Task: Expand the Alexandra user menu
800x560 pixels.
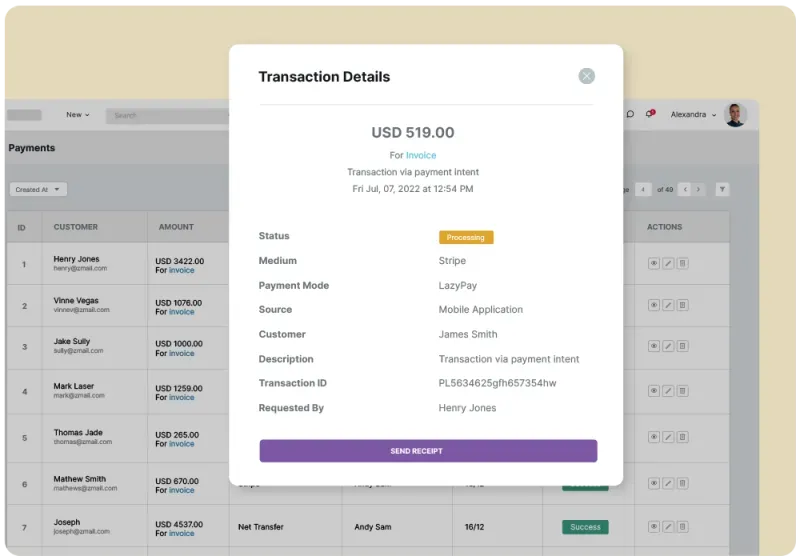Action: 693,115
